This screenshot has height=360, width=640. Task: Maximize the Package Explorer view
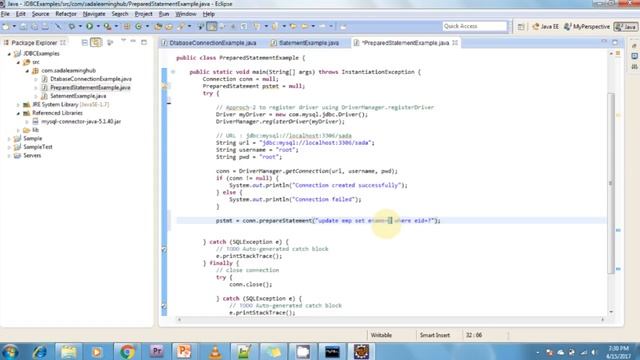pos(144,42)
